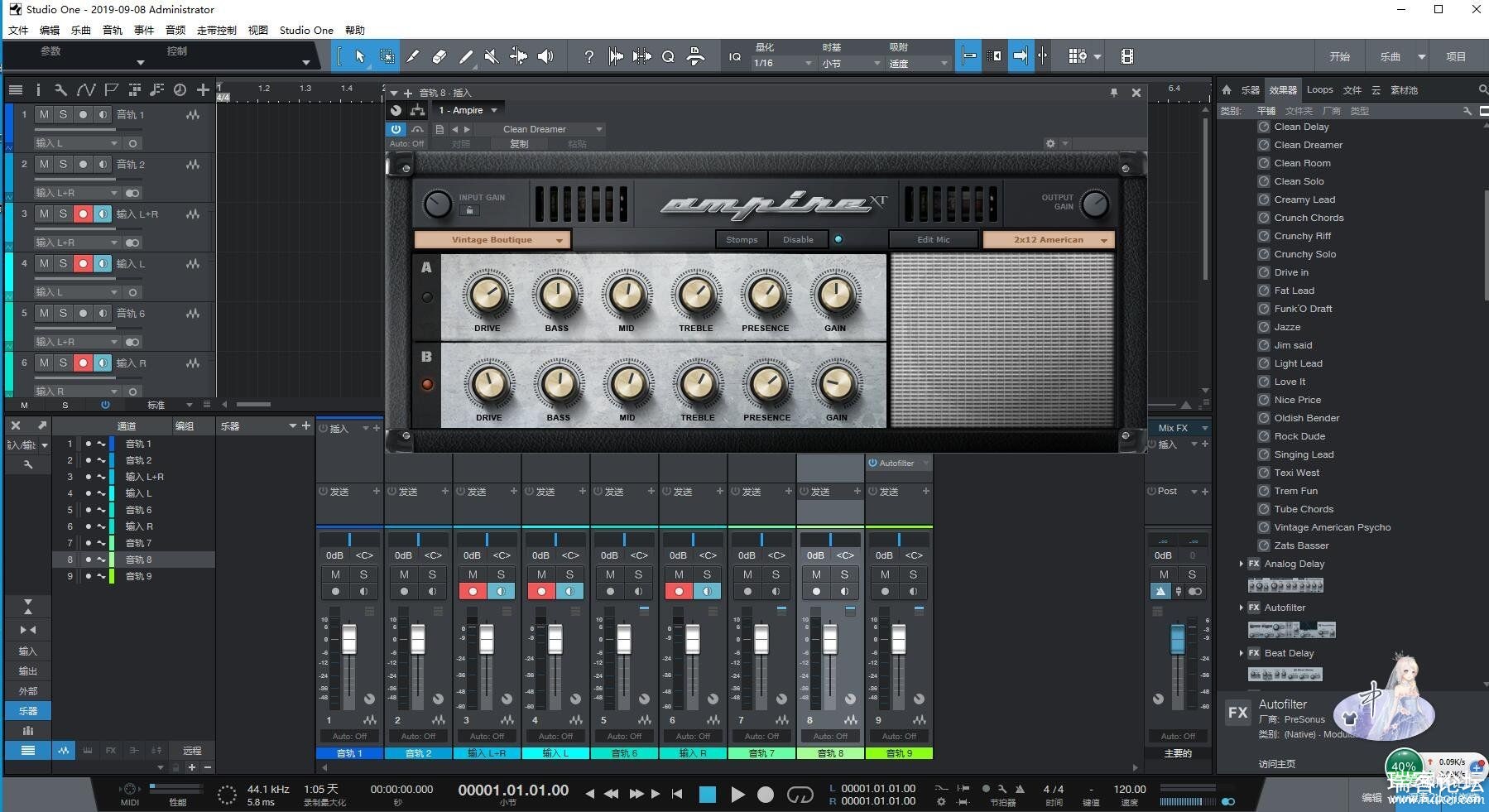Select the Crunchy Riff preset in browser
The width and height of the screenshot is (1489, 812).
pyautogui.click(x=1303, y=236)
